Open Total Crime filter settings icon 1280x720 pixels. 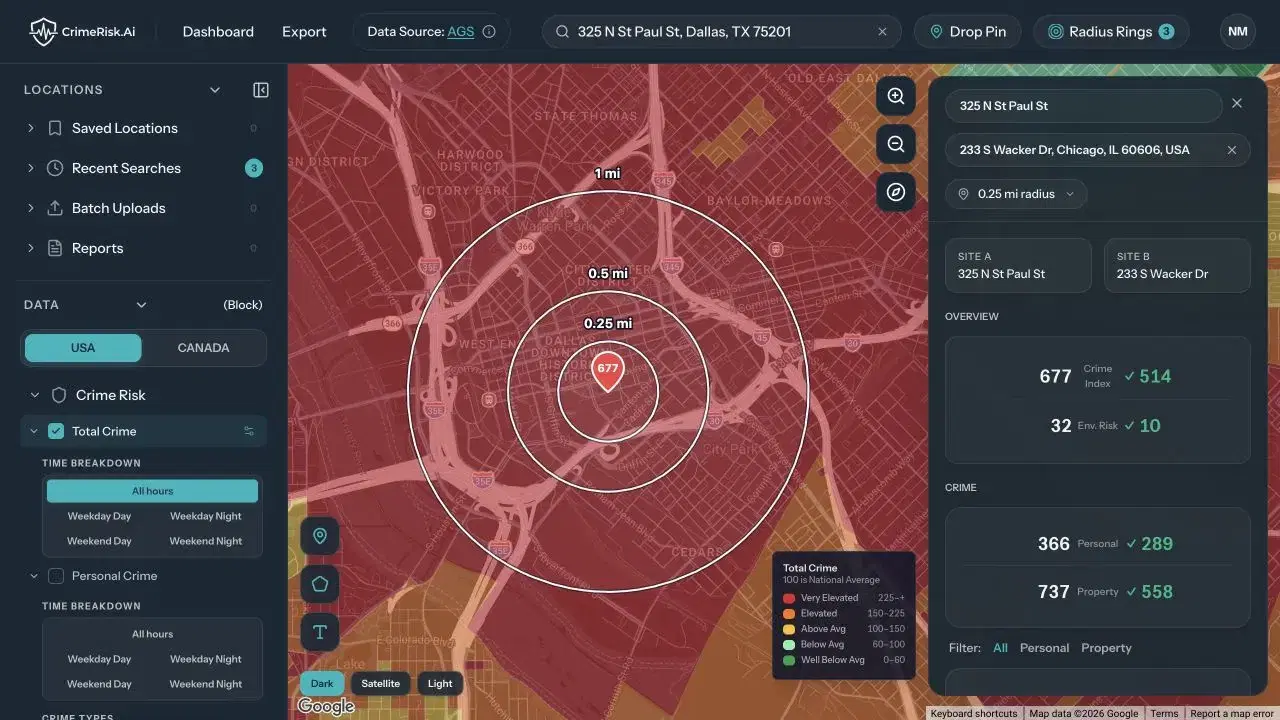coord(249,432)
